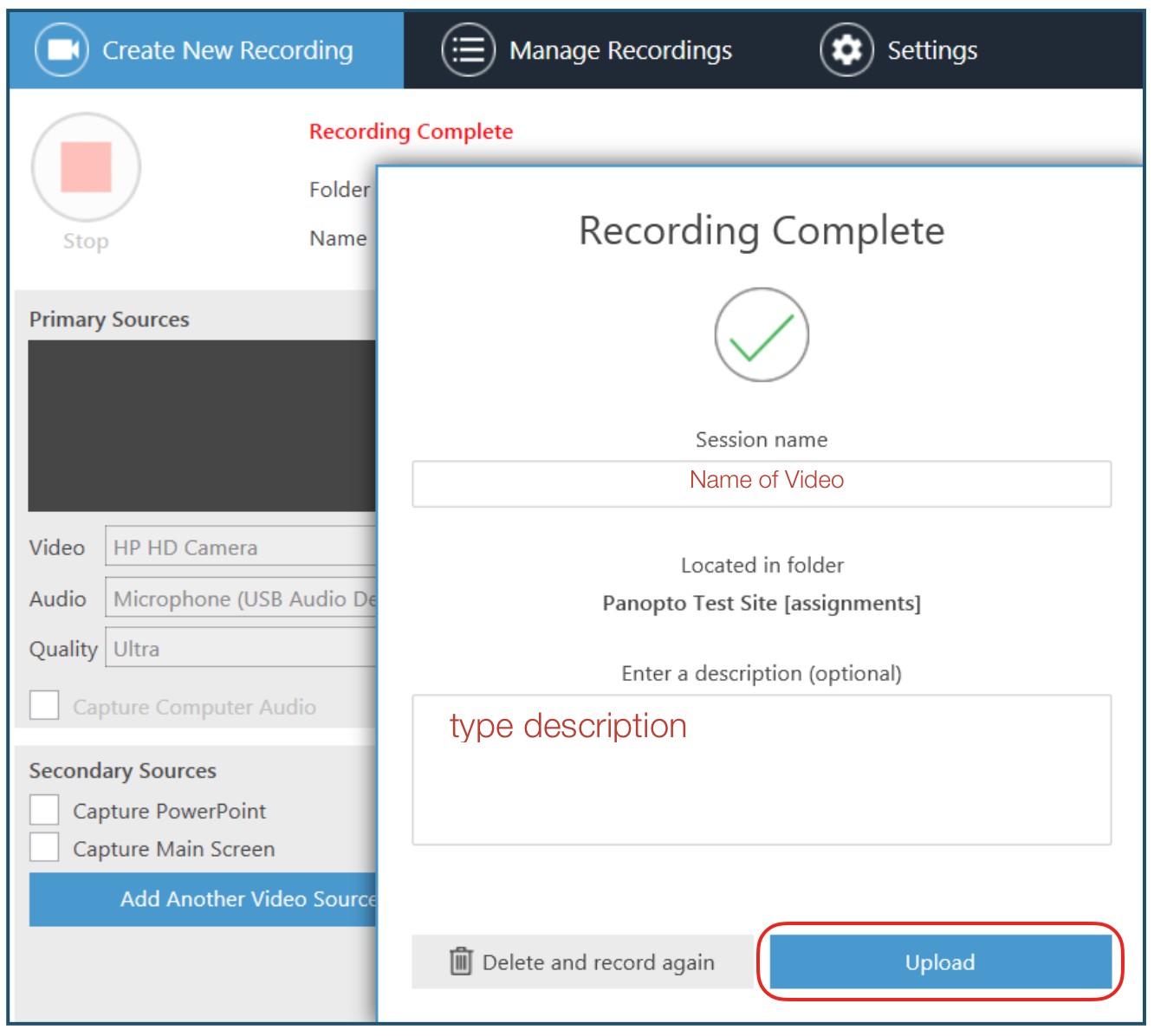The width and height of the screenshot is (1154, 1036).
Task: Click the Upload button
Action: [938, 962]
